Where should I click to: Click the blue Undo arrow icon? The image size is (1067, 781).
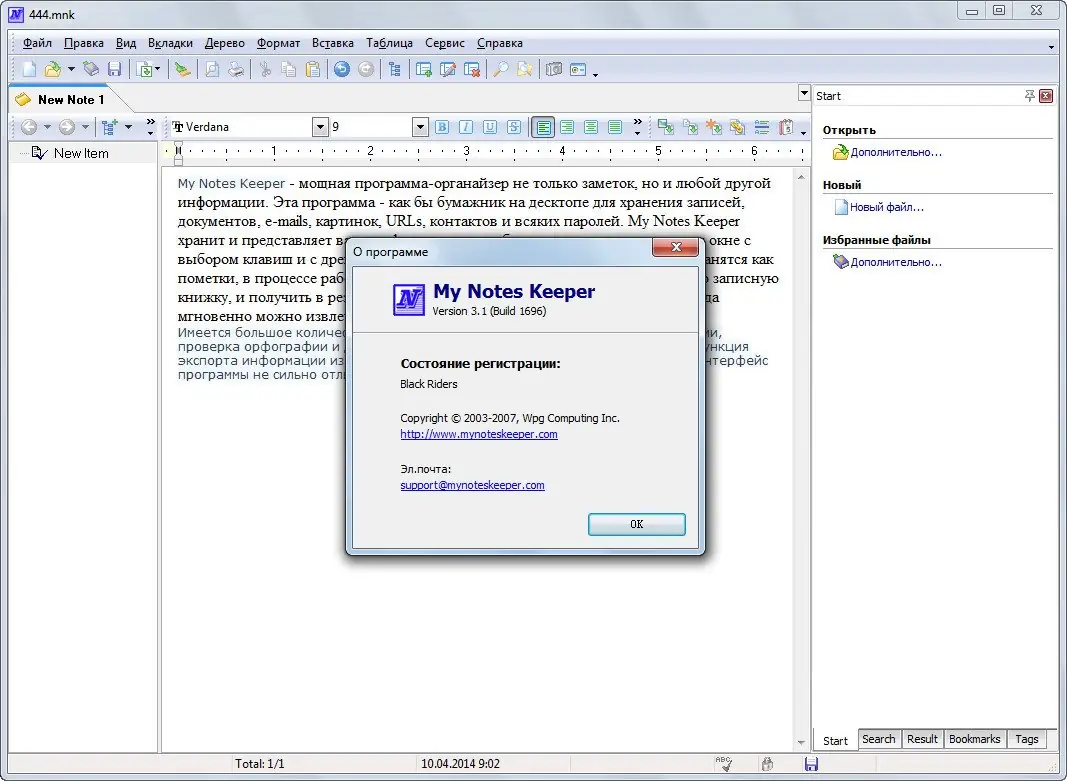tap(342, 69)
